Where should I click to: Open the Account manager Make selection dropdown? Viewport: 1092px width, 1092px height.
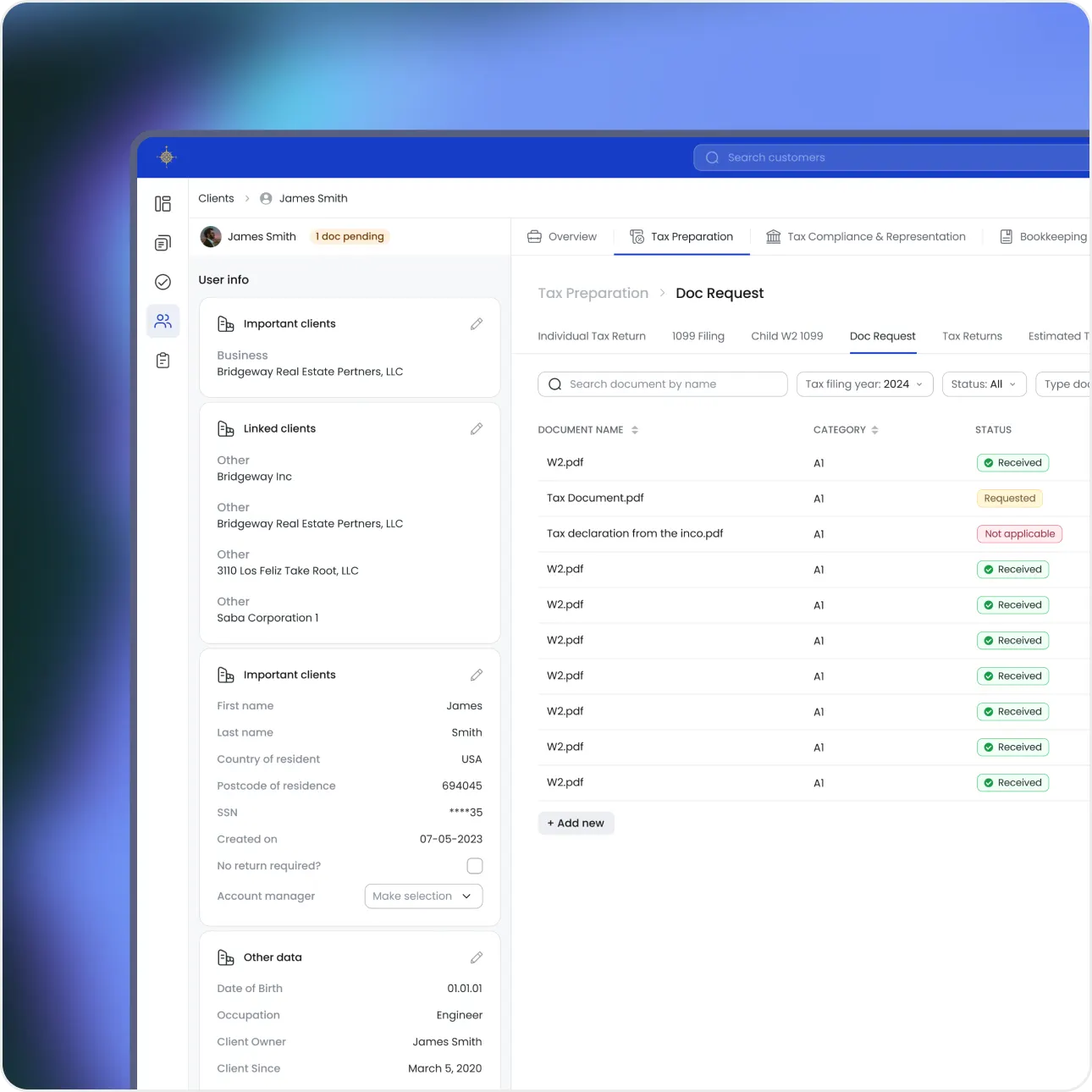[x=423, y=896]
